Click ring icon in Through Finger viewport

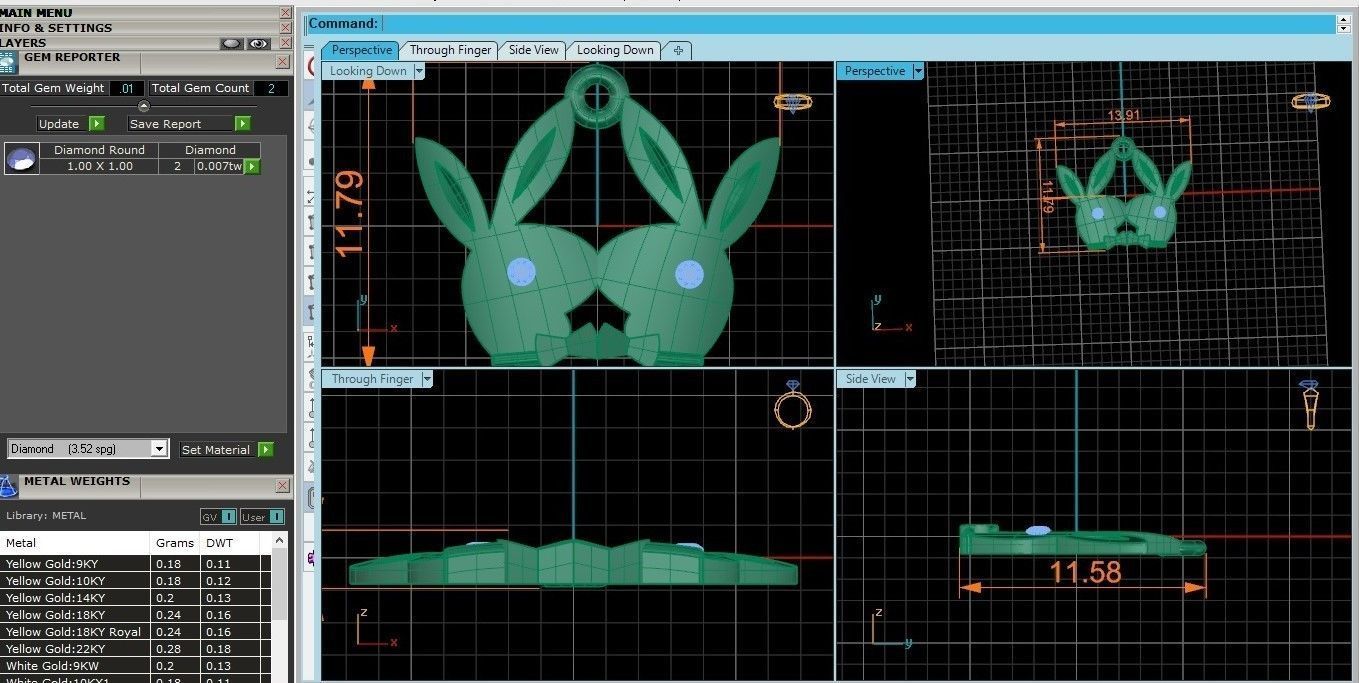tap(793, 404)
